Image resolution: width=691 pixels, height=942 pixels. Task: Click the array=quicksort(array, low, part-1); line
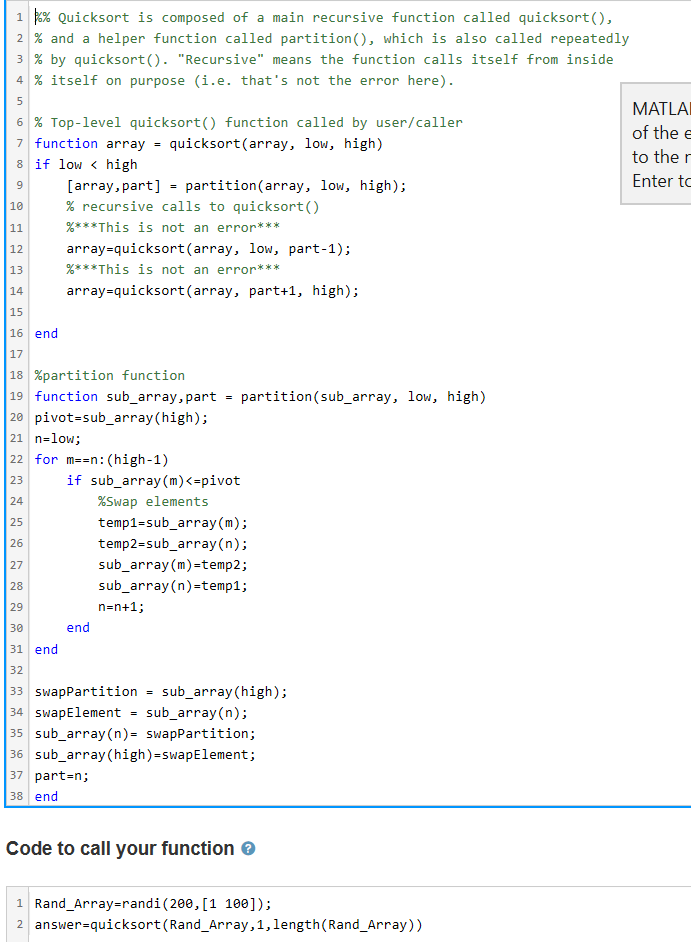pyautogui.click(x=209, y=249)
